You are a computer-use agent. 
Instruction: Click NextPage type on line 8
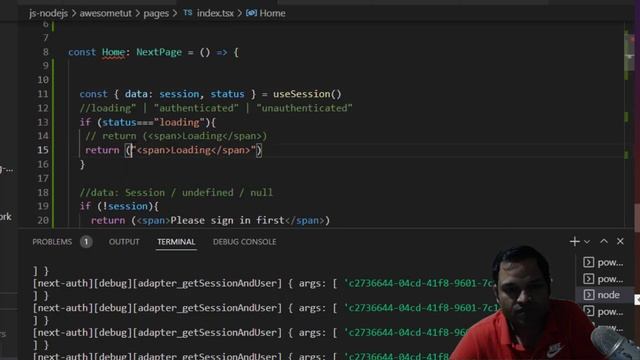159,53
